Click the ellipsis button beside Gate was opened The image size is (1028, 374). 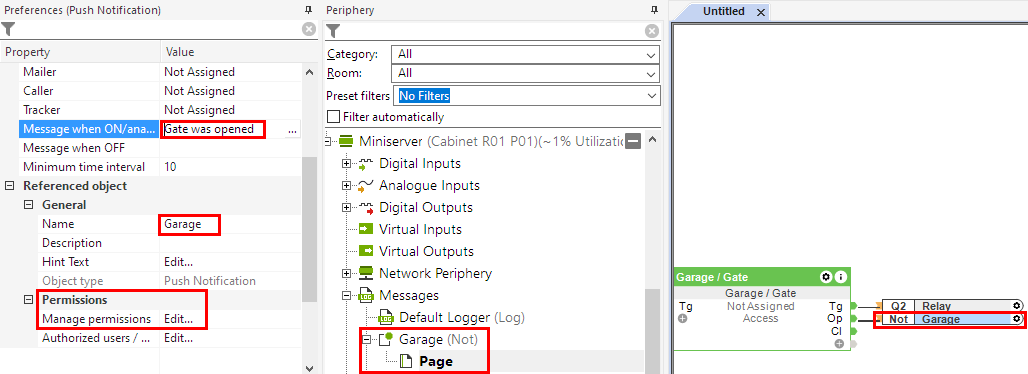point(292,130)
